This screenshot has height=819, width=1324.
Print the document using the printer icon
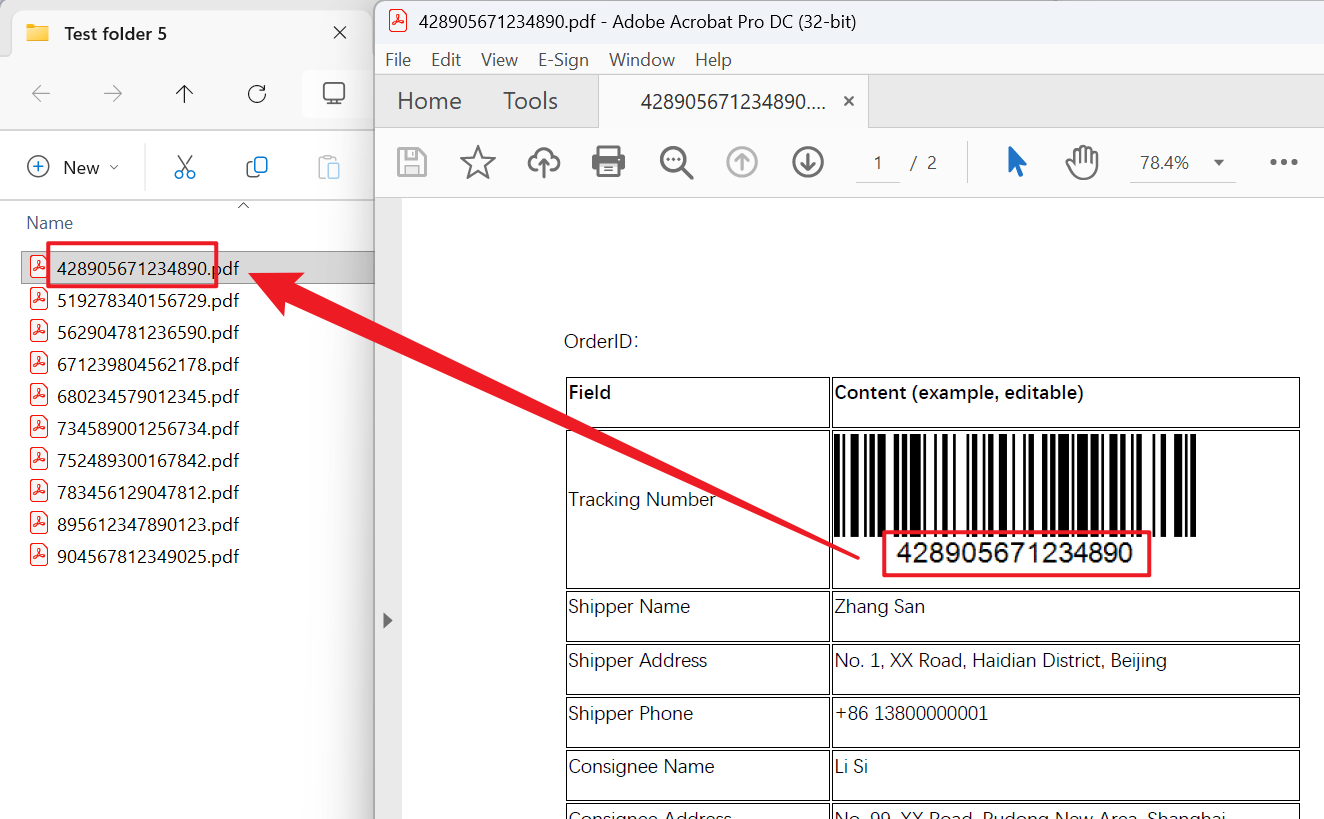click(609, 162)
